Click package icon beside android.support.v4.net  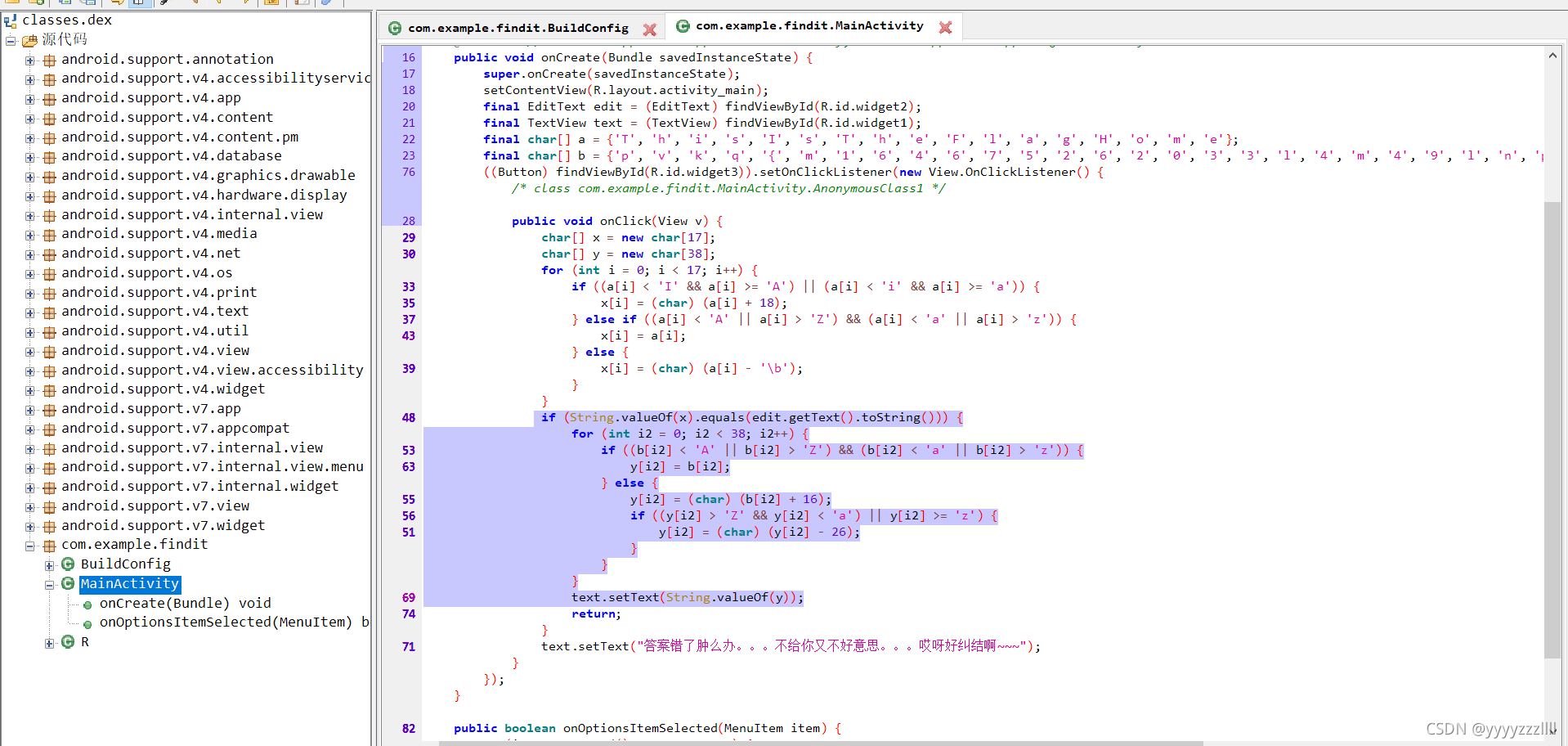click(x=49, y=254)
